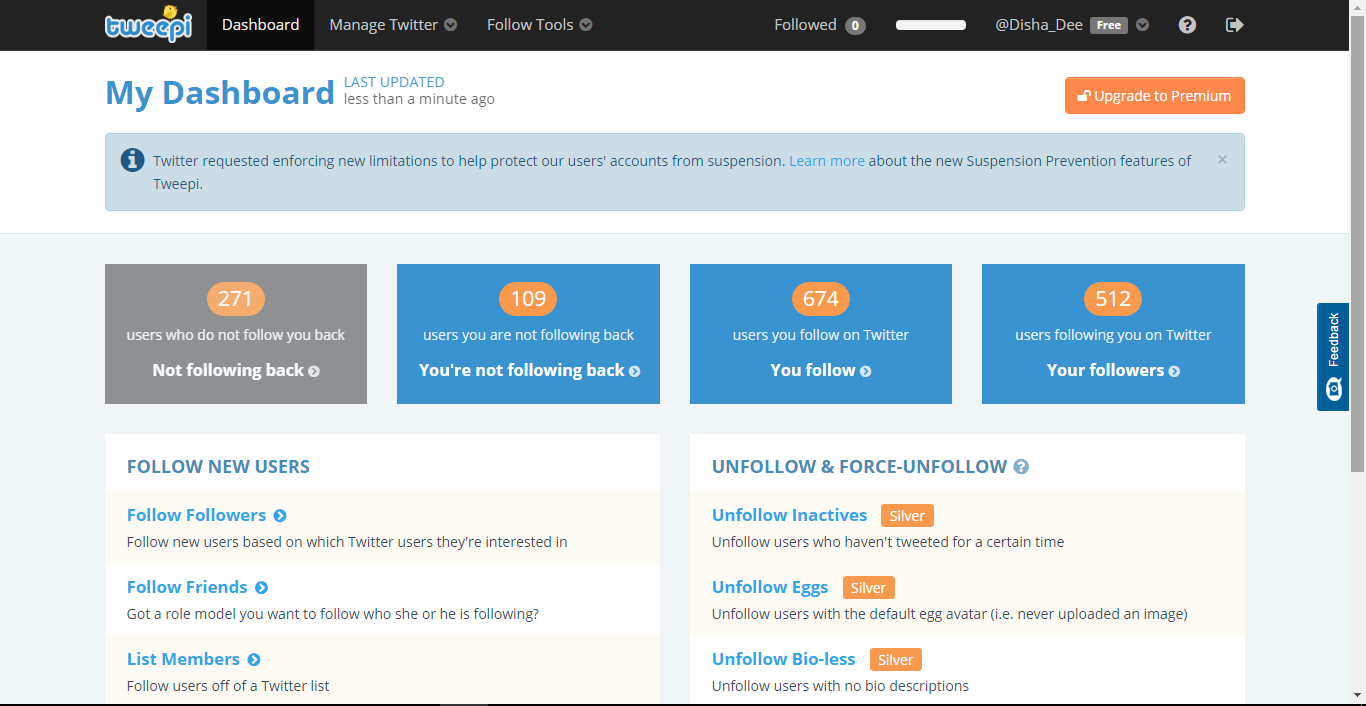Open the @Disha_Dee account dropdown arrow
The image size is (1366, 706).
1143,25
